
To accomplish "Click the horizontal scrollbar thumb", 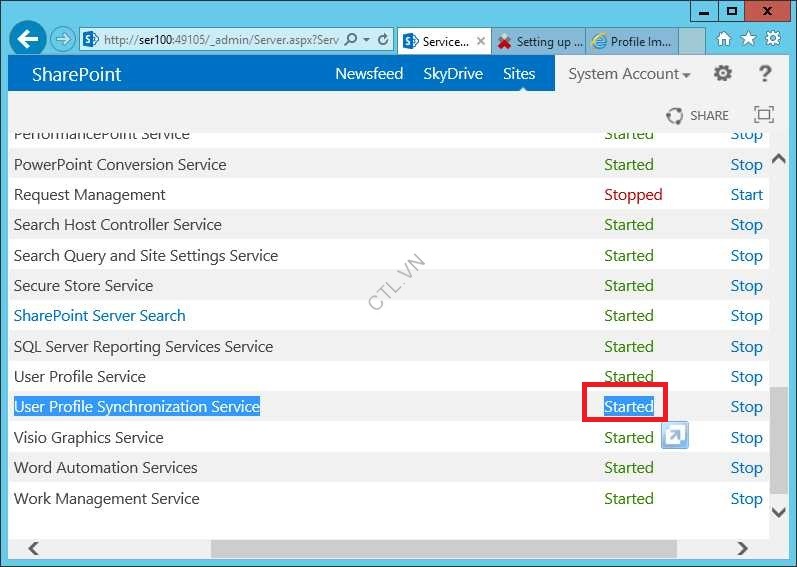I will [x=444, y=549].
